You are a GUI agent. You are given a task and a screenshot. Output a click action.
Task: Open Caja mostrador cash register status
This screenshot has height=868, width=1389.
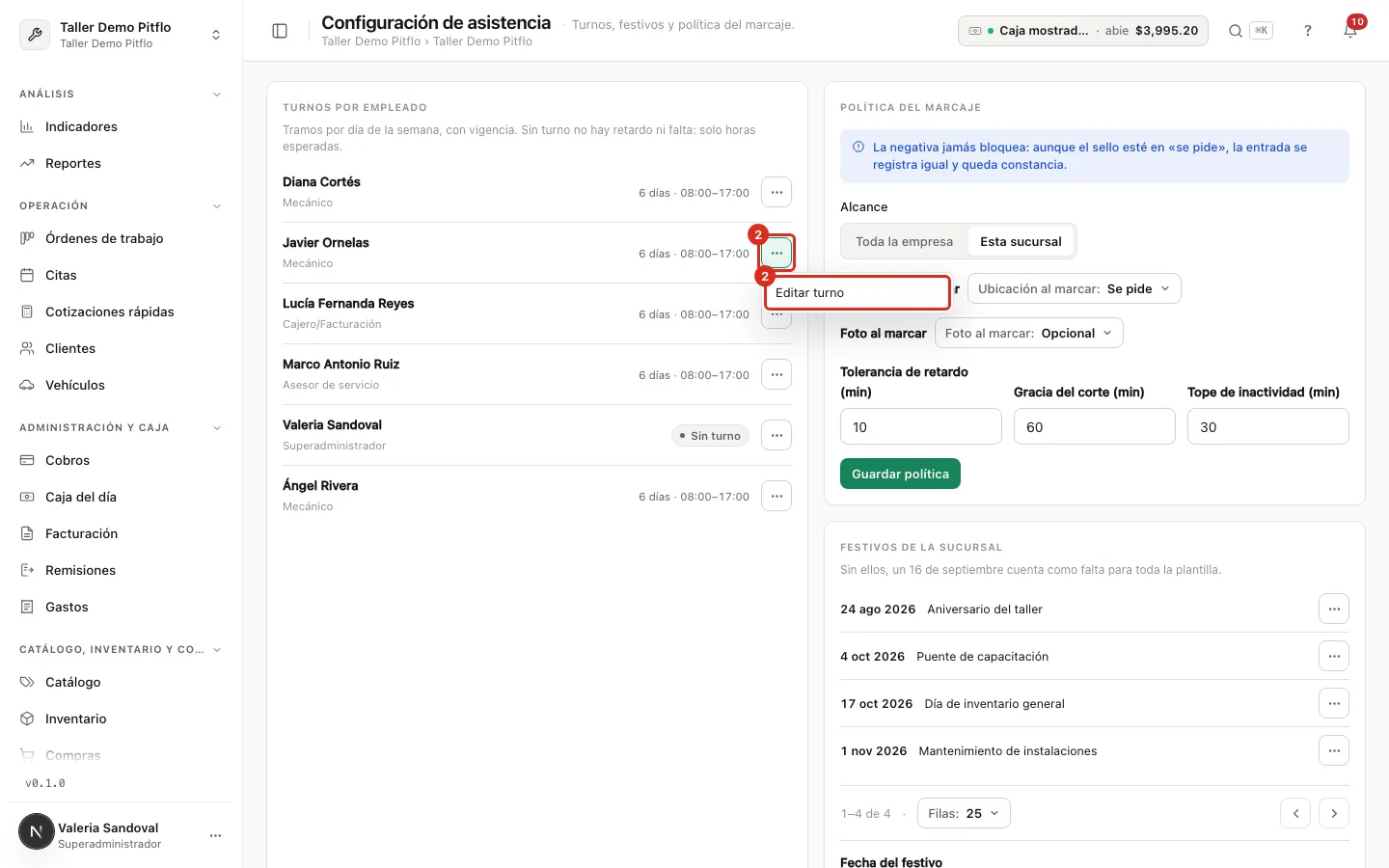(1083, 31)
